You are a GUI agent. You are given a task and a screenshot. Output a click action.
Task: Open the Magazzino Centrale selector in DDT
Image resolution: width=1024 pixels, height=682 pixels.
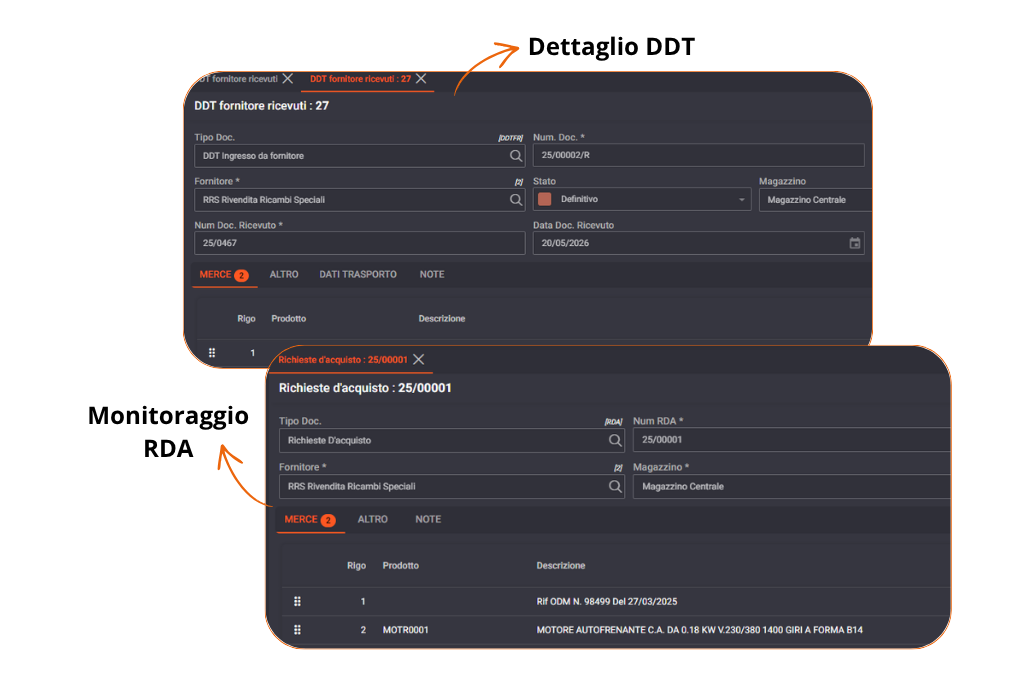tap(816, 200)
